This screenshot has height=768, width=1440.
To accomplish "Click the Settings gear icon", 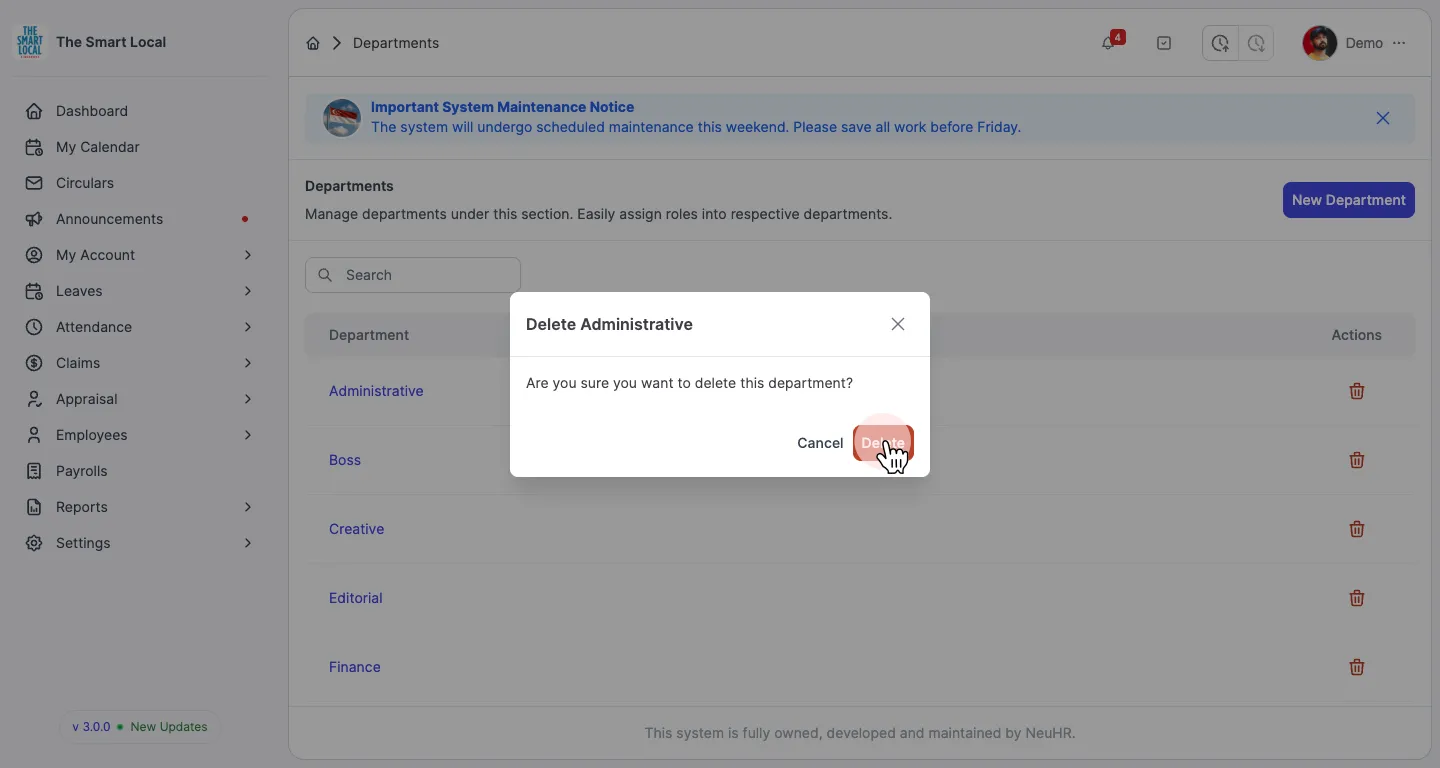I will (34, 543).
